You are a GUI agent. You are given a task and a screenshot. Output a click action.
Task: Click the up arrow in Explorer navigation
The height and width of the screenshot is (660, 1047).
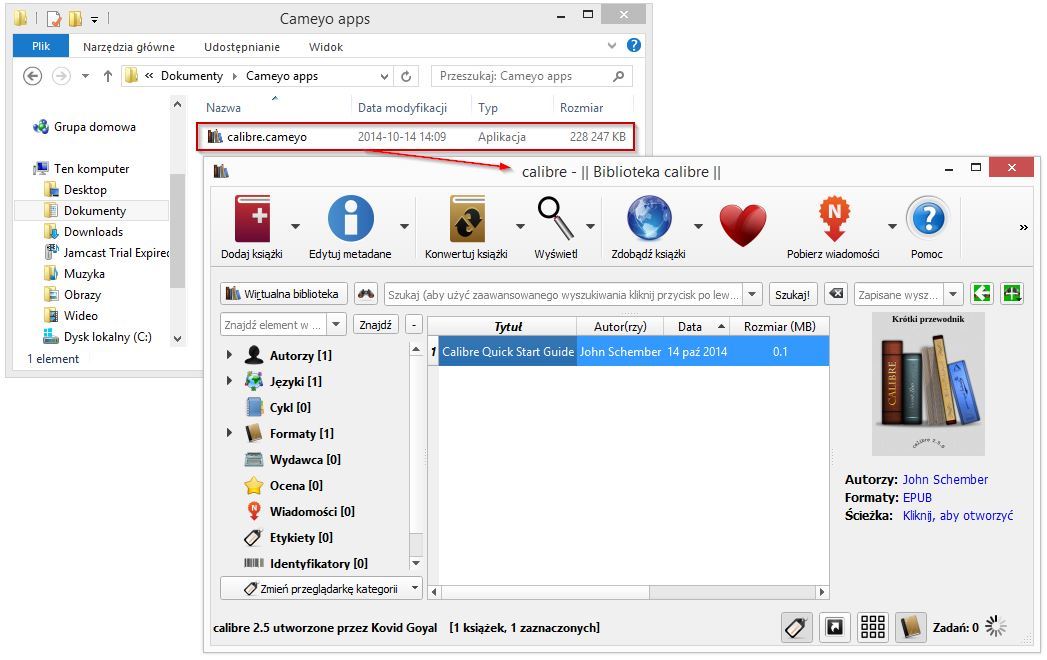click(108, 76)
